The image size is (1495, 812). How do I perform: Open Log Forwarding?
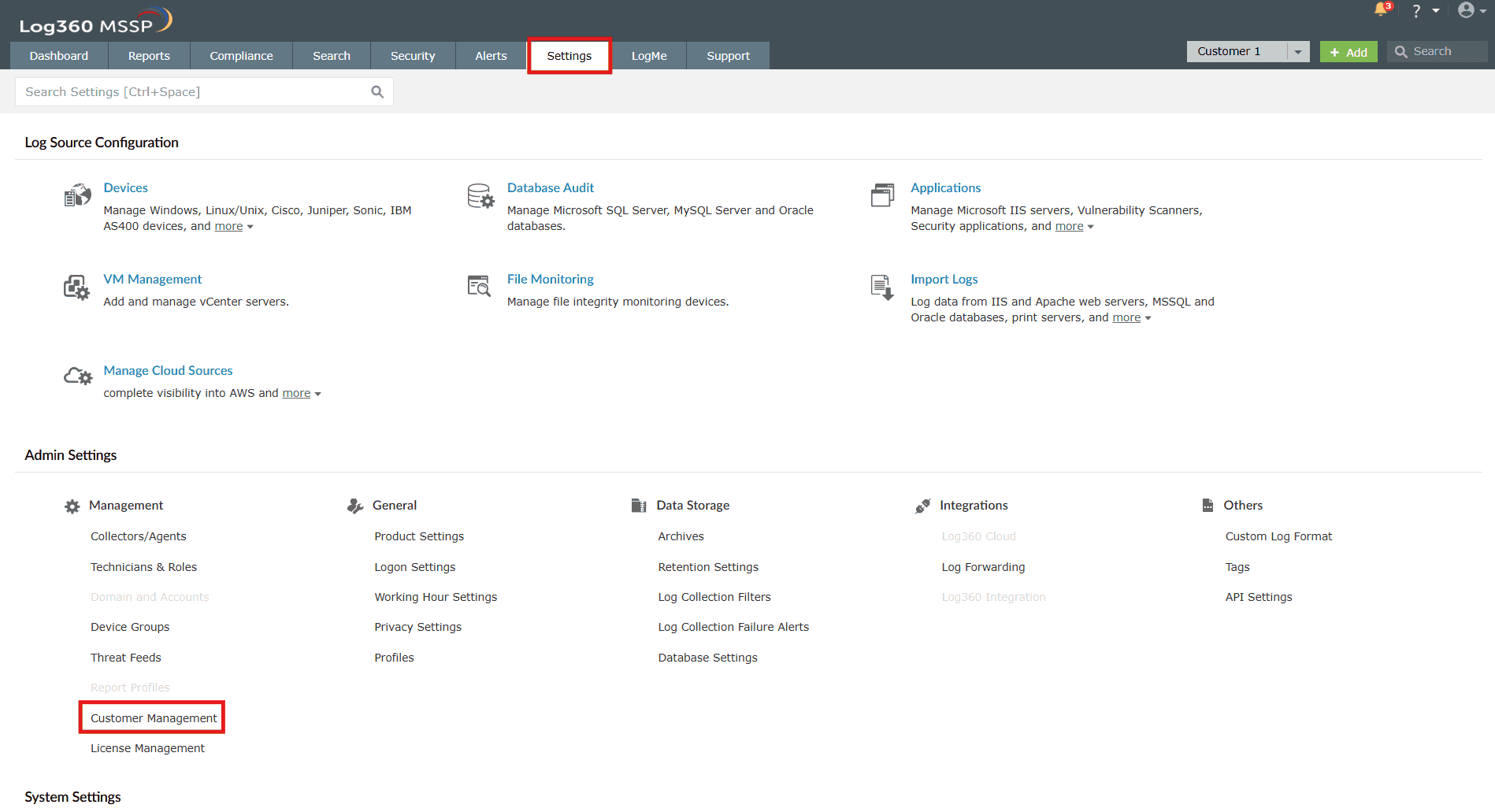[983, 567]
